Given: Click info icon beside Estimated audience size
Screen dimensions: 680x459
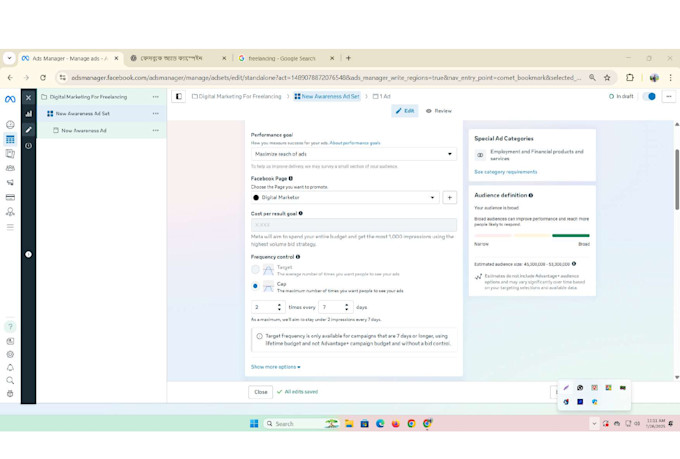Looking at the screenshot, I should click(x=574, y=264).
